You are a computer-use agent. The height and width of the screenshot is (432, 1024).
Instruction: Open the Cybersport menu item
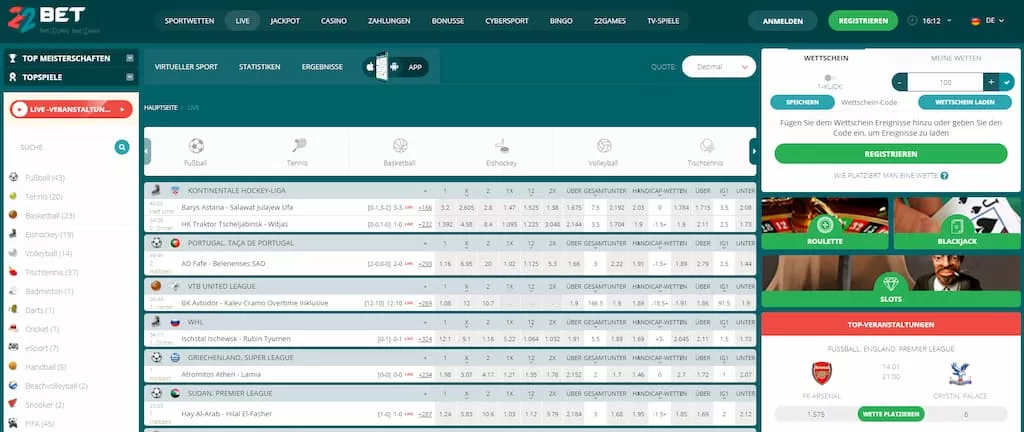click(507, 21)
